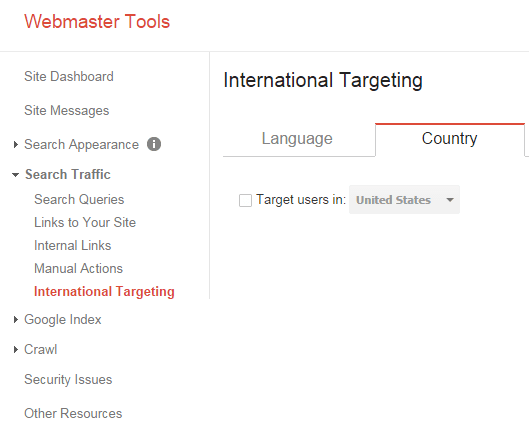Open the Crawl menu item
Image resolution: width=529 pixels, height=441 pixels.
pyautogui.click(x=41, y=350)
